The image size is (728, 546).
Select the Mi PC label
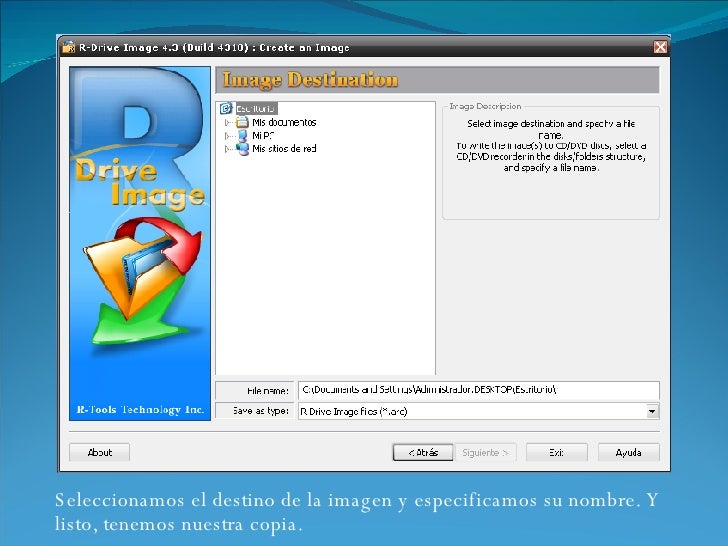tap(263, 136)
